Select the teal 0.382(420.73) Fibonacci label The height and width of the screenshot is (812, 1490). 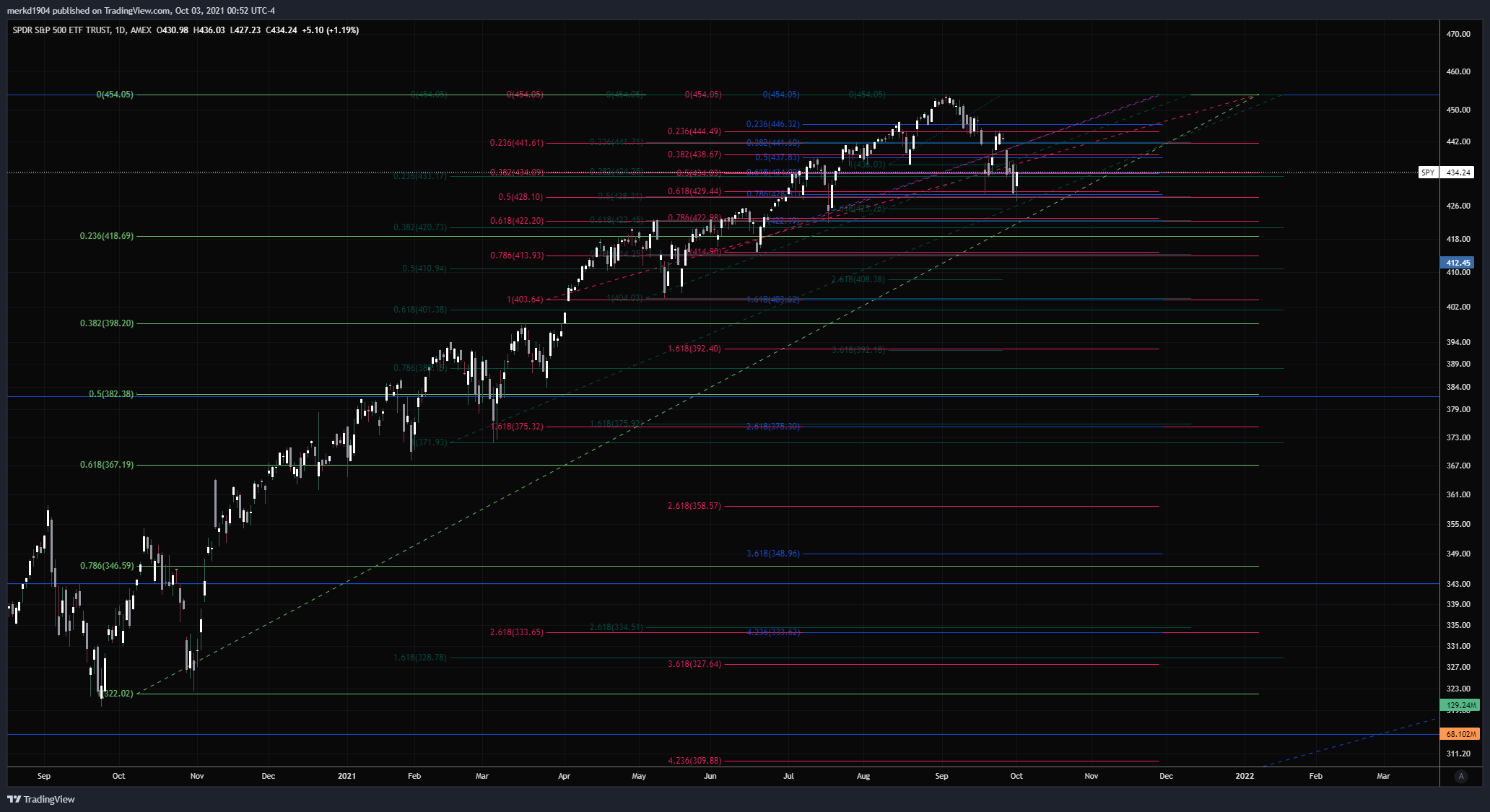(420, 227)
